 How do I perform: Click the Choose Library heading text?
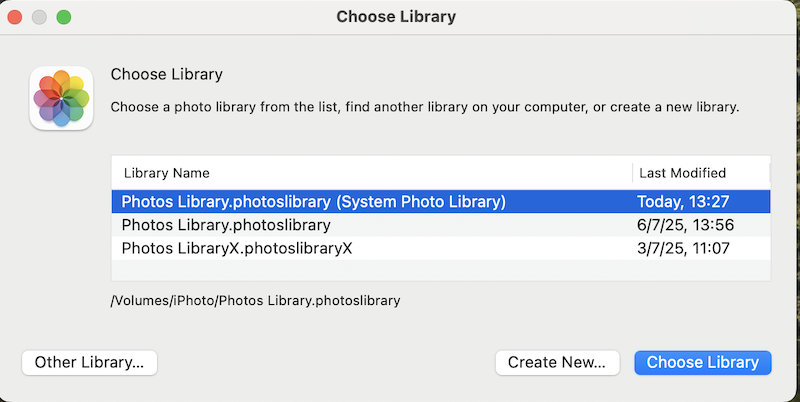[166, 74]
